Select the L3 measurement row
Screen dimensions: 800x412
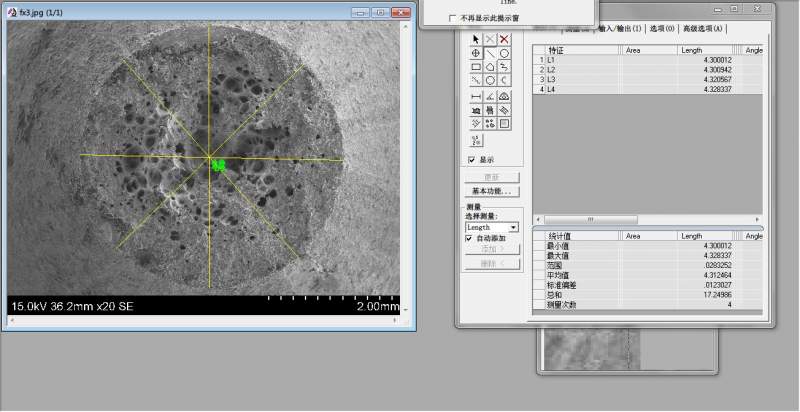[x=648, y=80]
